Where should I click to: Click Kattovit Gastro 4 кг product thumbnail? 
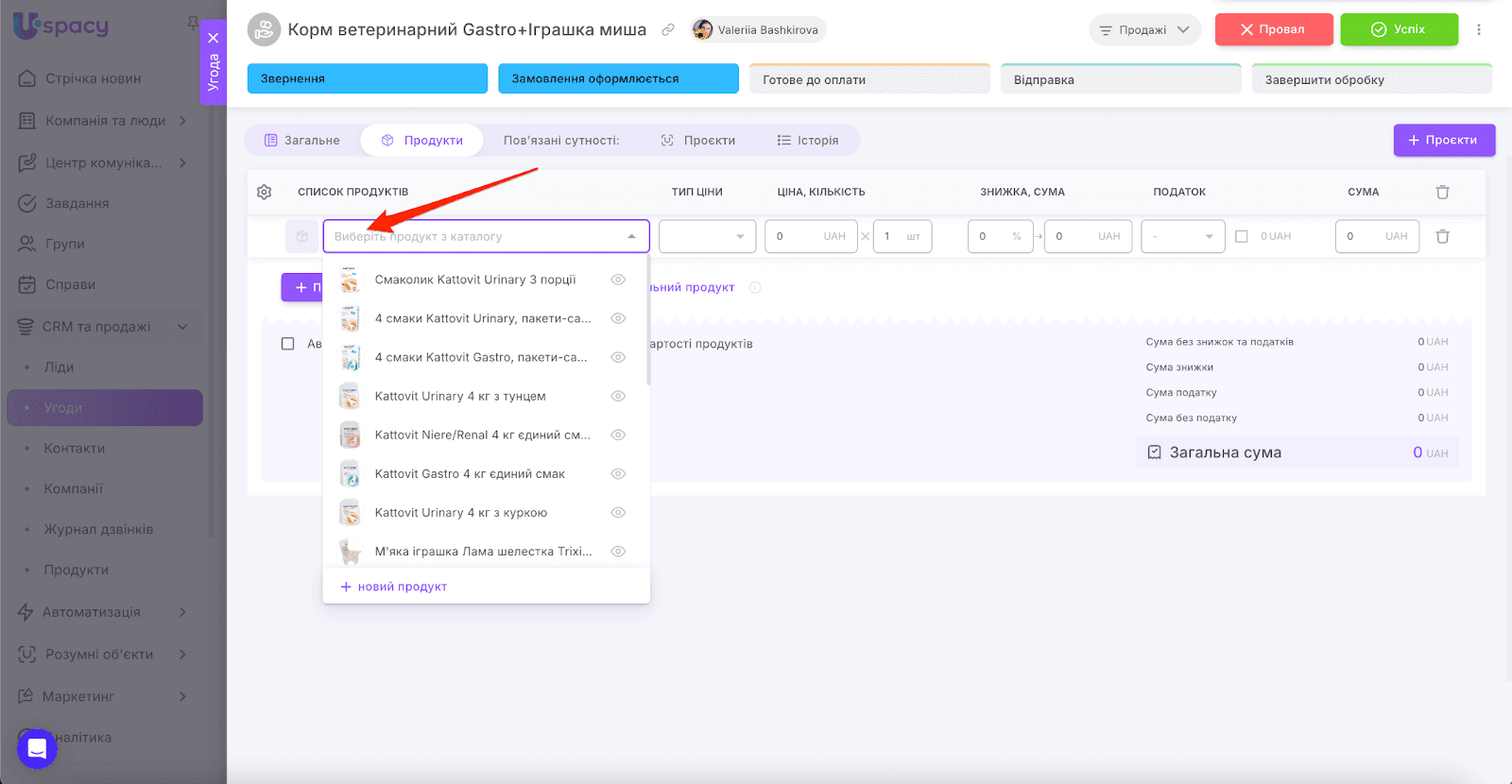point(351,473)
